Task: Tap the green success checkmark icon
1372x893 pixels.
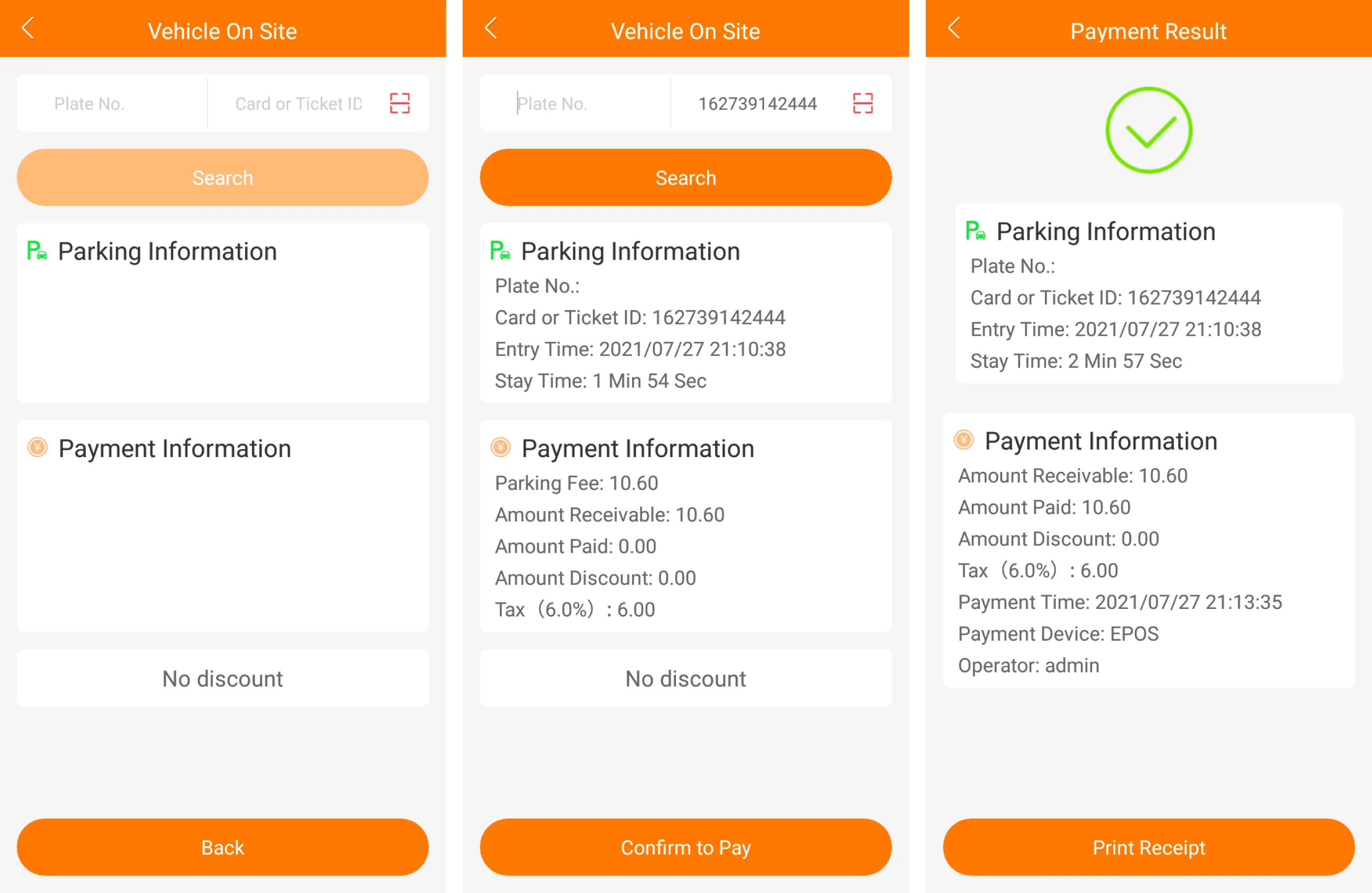Action: 1148,130
